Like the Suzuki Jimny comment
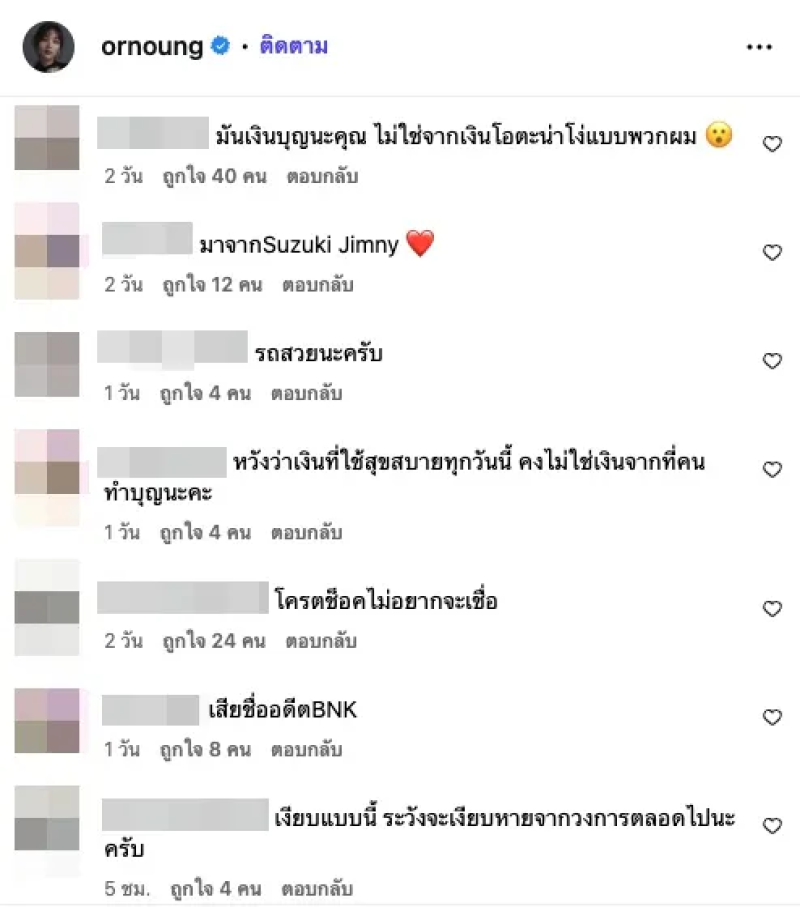 click(772, 252)
